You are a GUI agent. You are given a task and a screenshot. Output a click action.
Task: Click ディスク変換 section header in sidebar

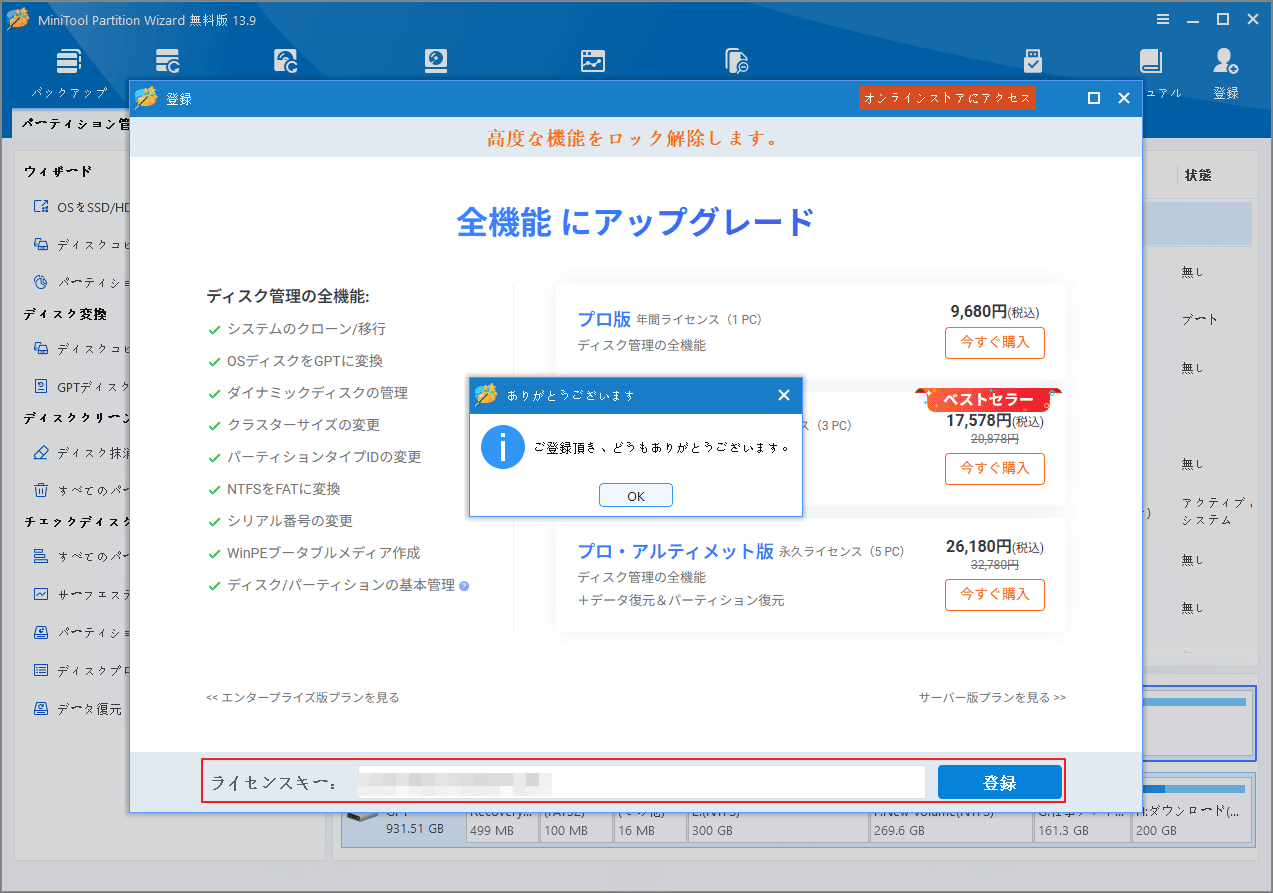pyautogui.click(x=64, y=314)
